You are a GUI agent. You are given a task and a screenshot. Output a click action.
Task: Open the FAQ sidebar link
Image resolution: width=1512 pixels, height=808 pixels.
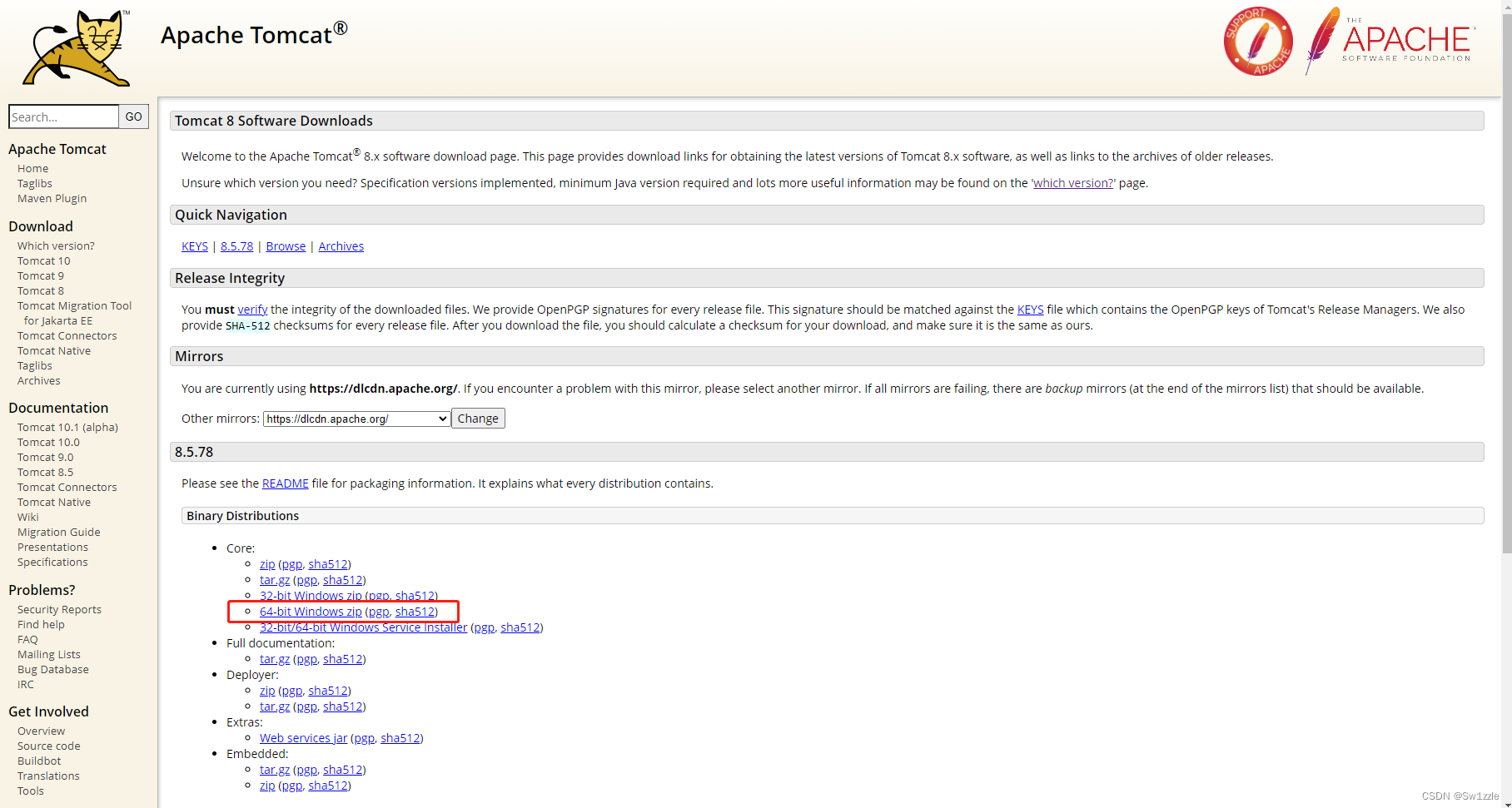click(x=27, y=639)
